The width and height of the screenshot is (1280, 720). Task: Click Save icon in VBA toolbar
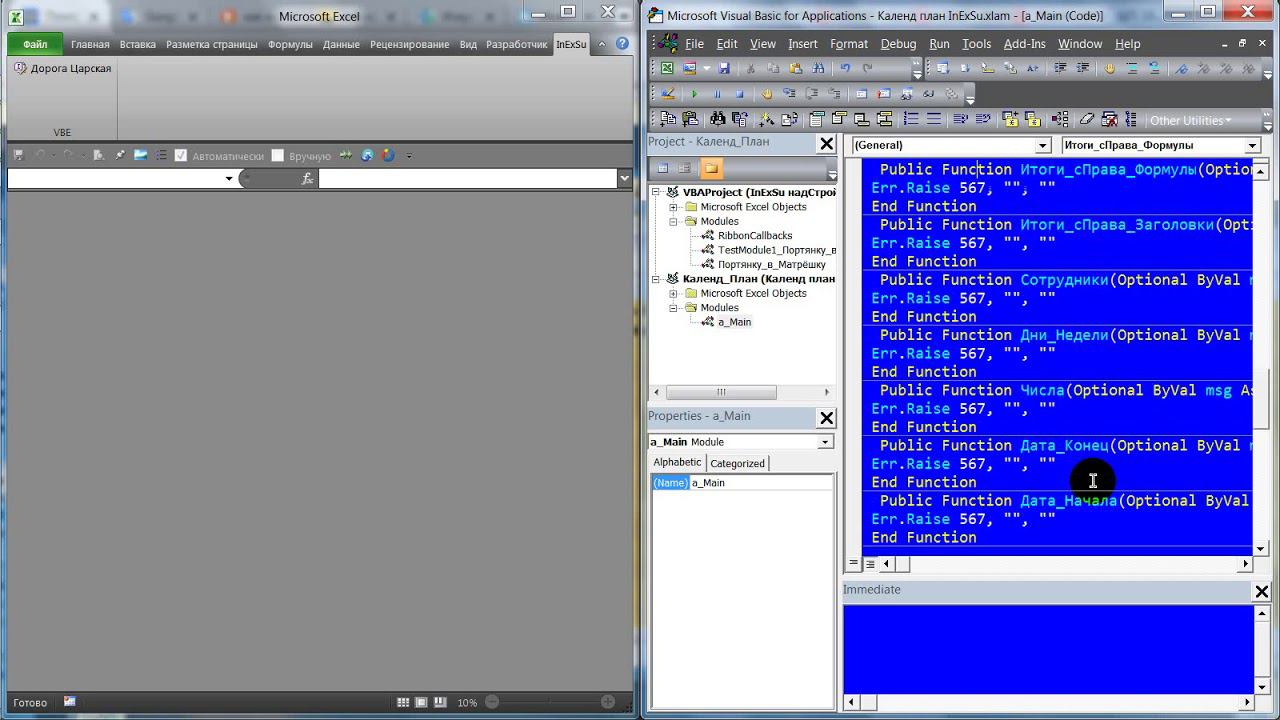tap(724, 69)
